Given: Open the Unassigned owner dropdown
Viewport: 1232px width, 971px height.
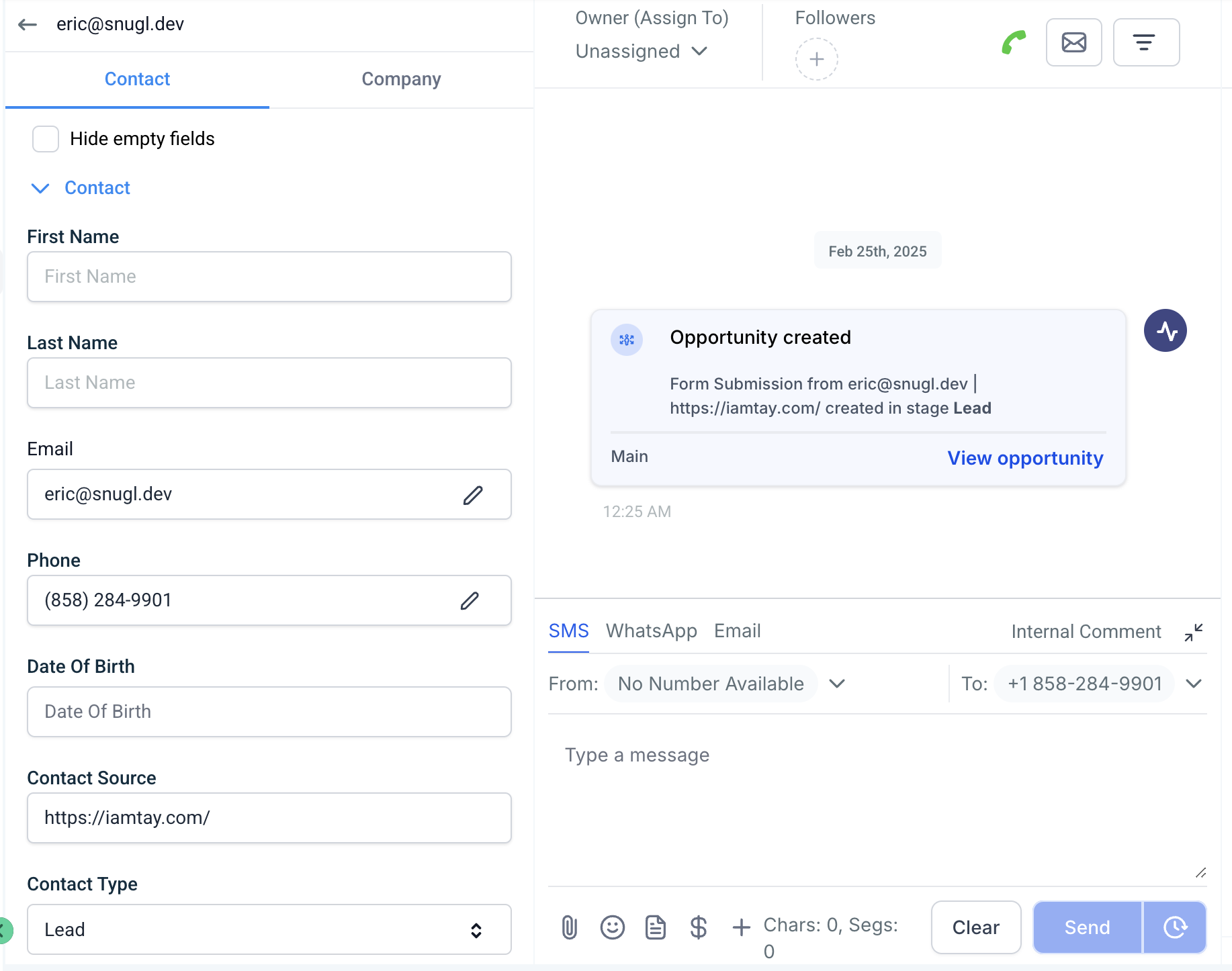Looking at the screenshot, I should 641,52.
